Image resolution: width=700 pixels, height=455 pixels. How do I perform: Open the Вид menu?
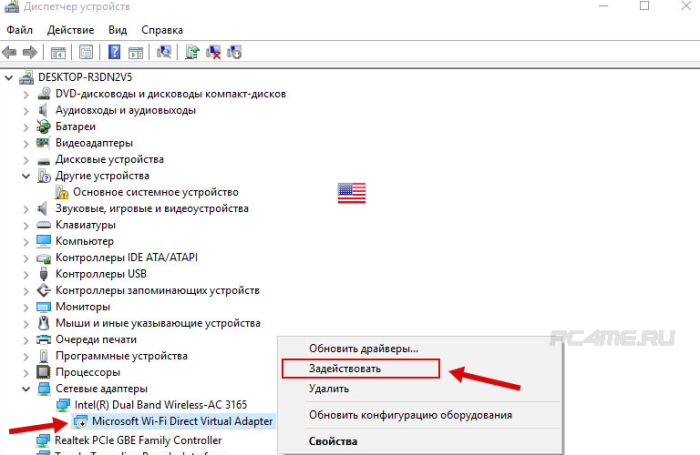(x=118, y=30)
